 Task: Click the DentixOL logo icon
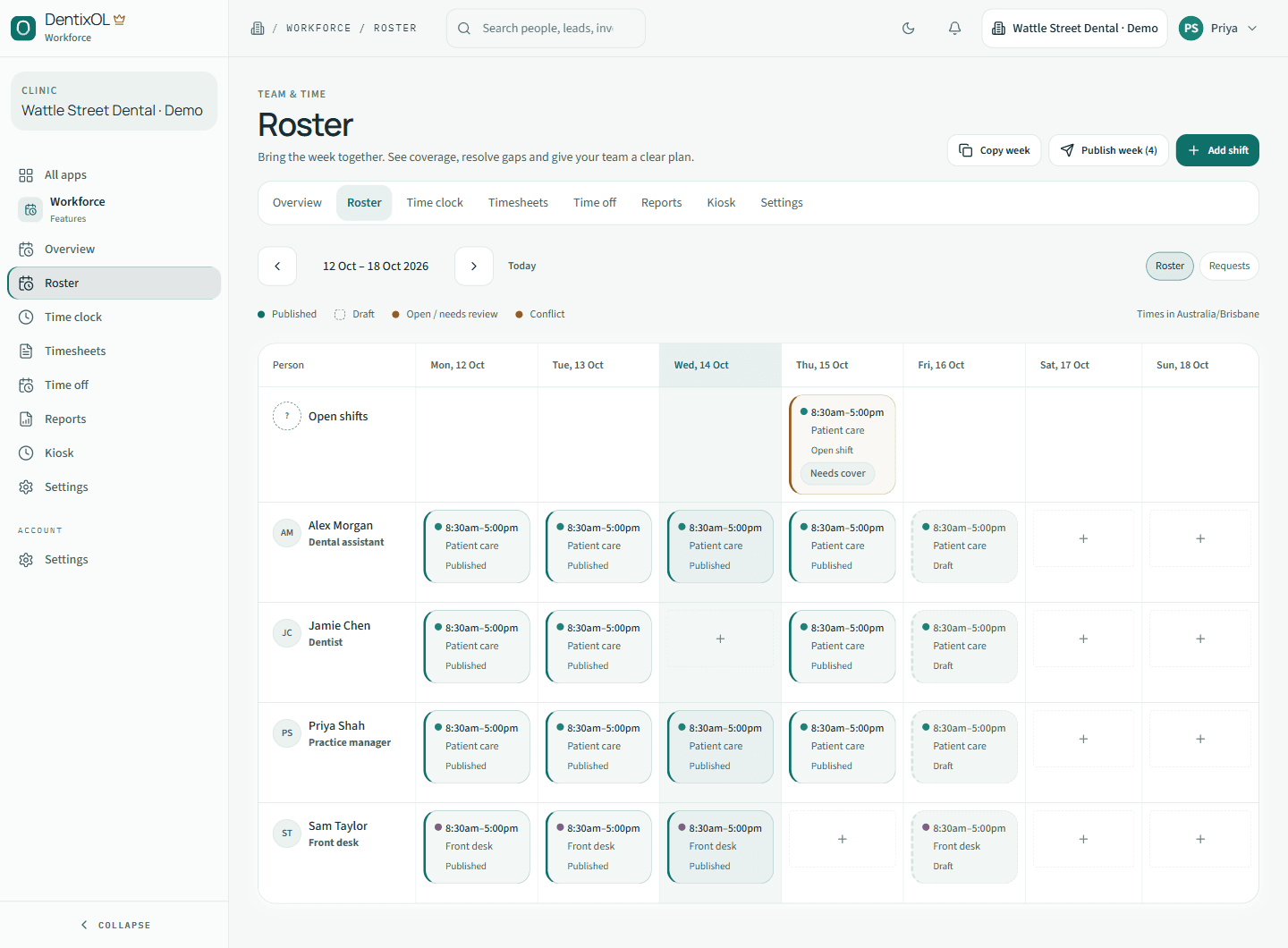click(23, 28)
